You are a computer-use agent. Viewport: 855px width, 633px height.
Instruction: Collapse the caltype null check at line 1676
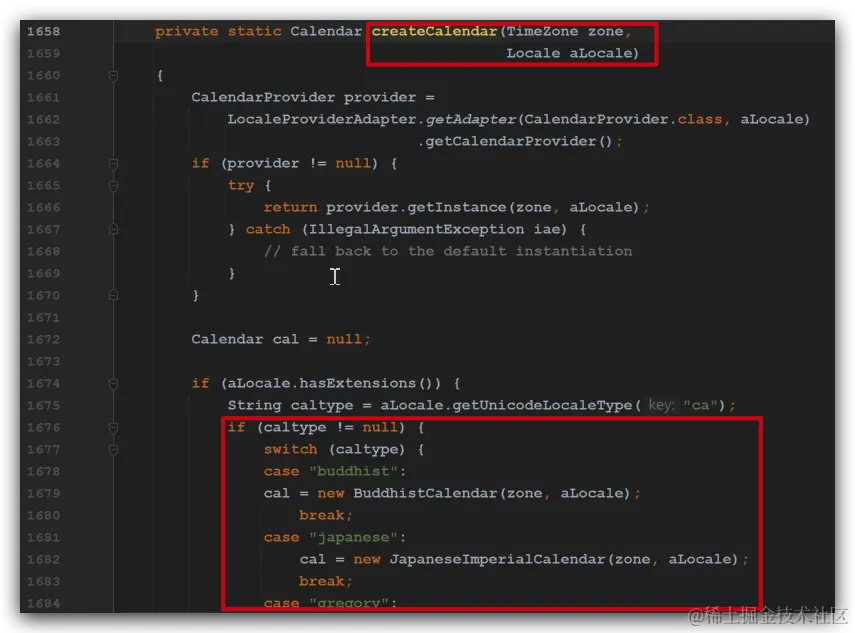point(113,428)
